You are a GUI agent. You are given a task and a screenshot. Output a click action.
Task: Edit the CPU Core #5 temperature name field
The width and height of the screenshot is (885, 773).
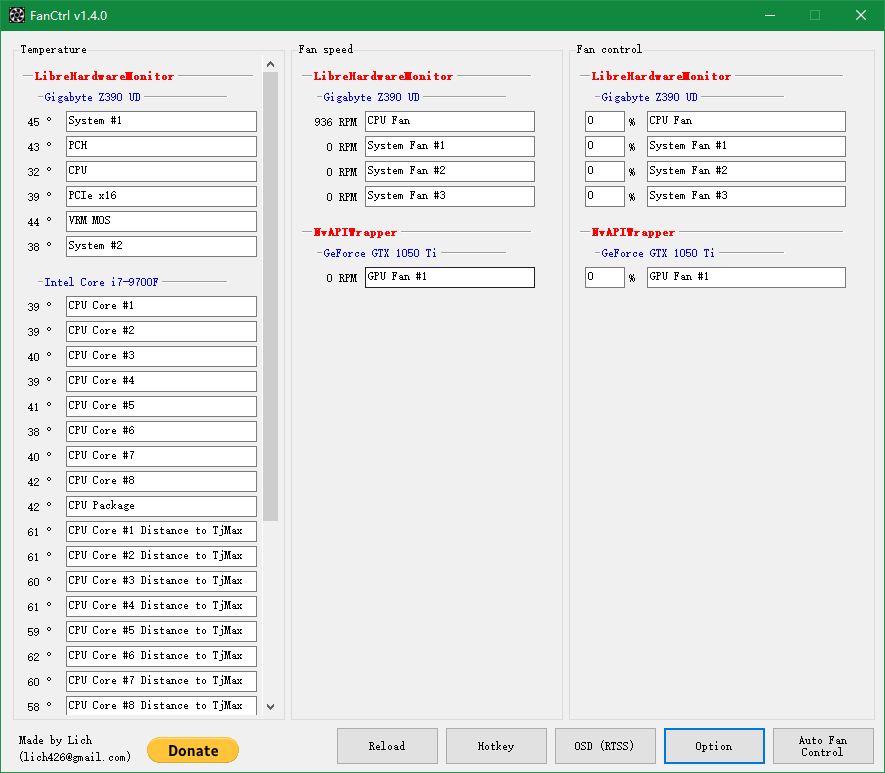pos(161,406)
